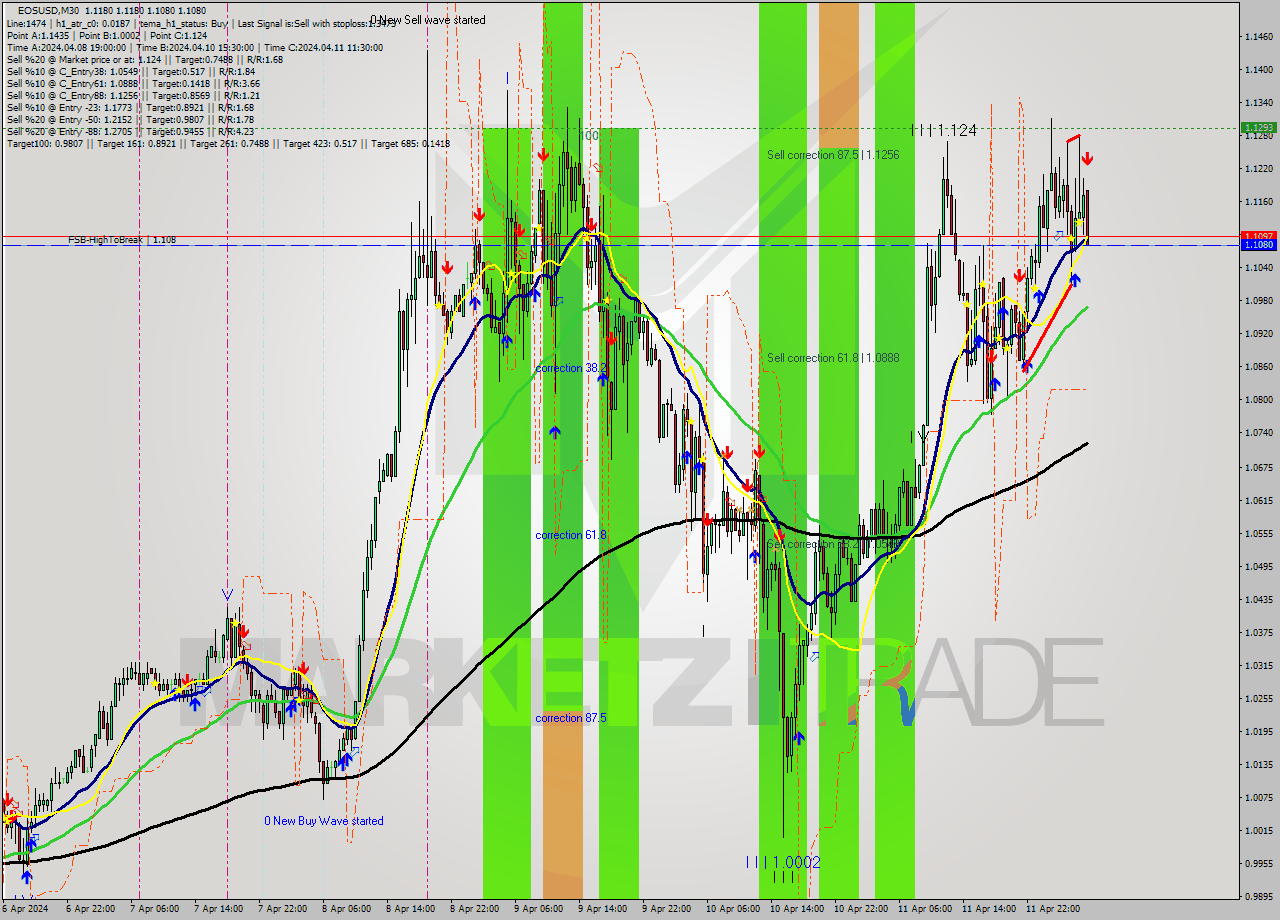This screenshot has height=920, width=1280.
Task: Click the 1.0860 price axis label
Action: (x=1258, y=367)
